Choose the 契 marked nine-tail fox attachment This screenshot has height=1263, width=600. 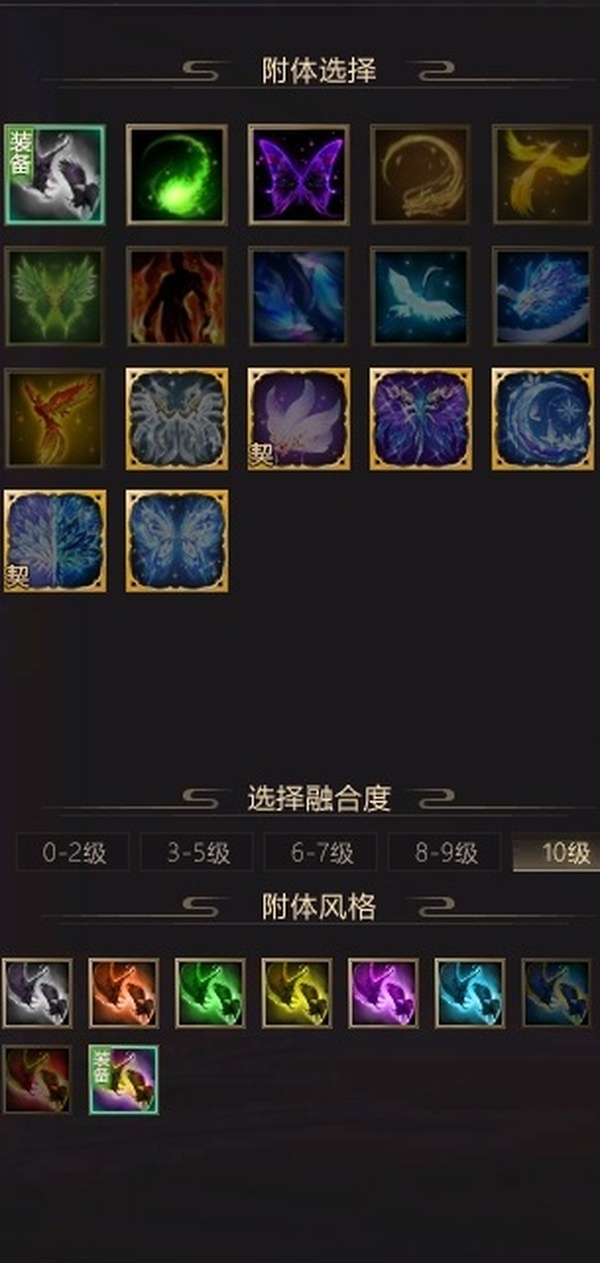298,418
